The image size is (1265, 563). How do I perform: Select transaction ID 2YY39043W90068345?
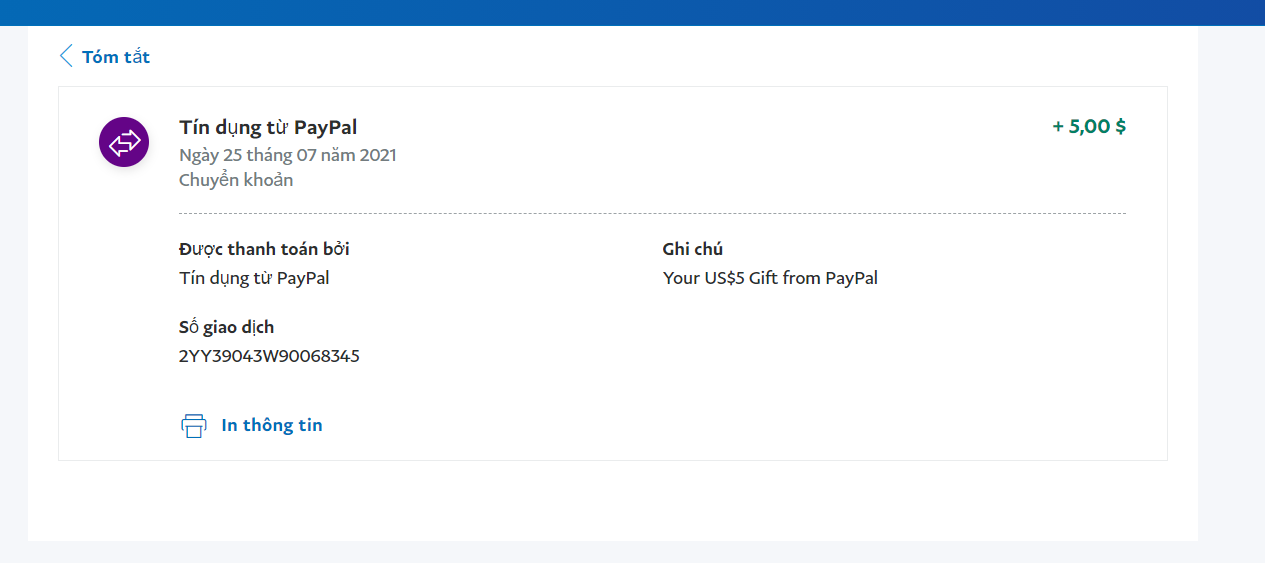(x=269, y=356)
